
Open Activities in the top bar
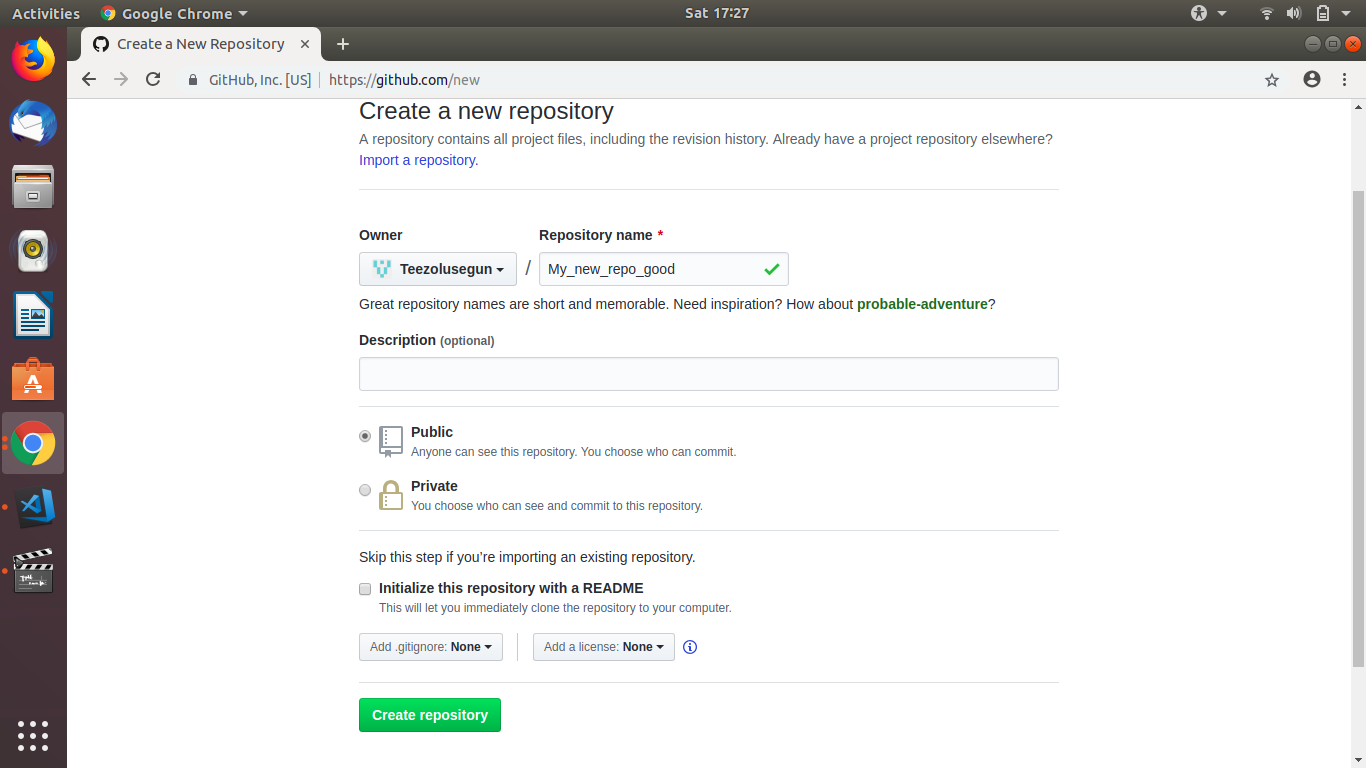point(46,13)
